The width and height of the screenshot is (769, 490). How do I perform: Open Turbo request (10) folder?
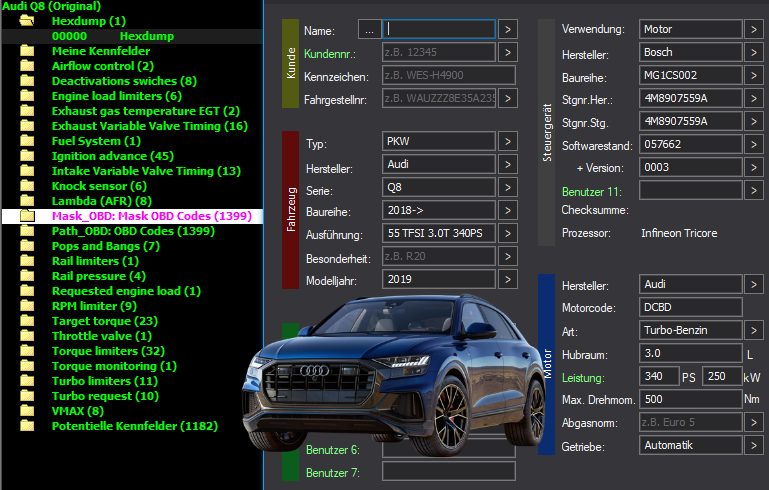coord(105,396)
